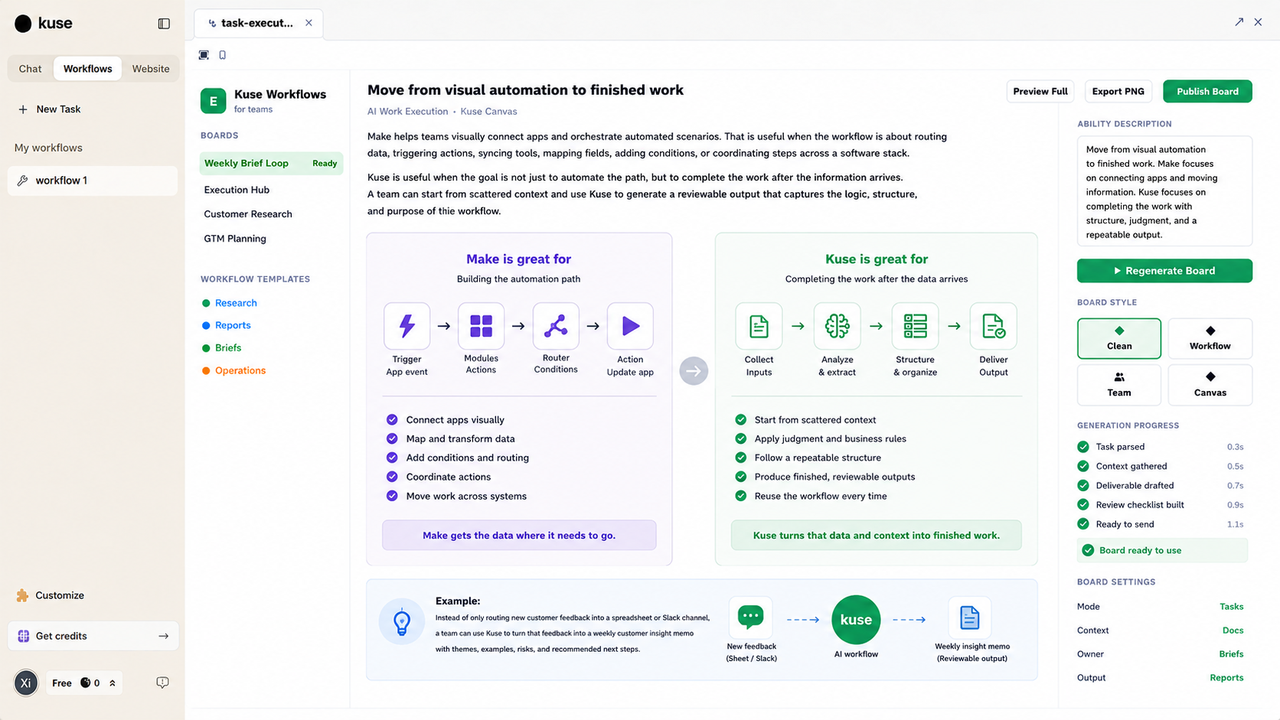Click the green E Kuse Workflows logo

pyautogui.click(x=213, y=101)
